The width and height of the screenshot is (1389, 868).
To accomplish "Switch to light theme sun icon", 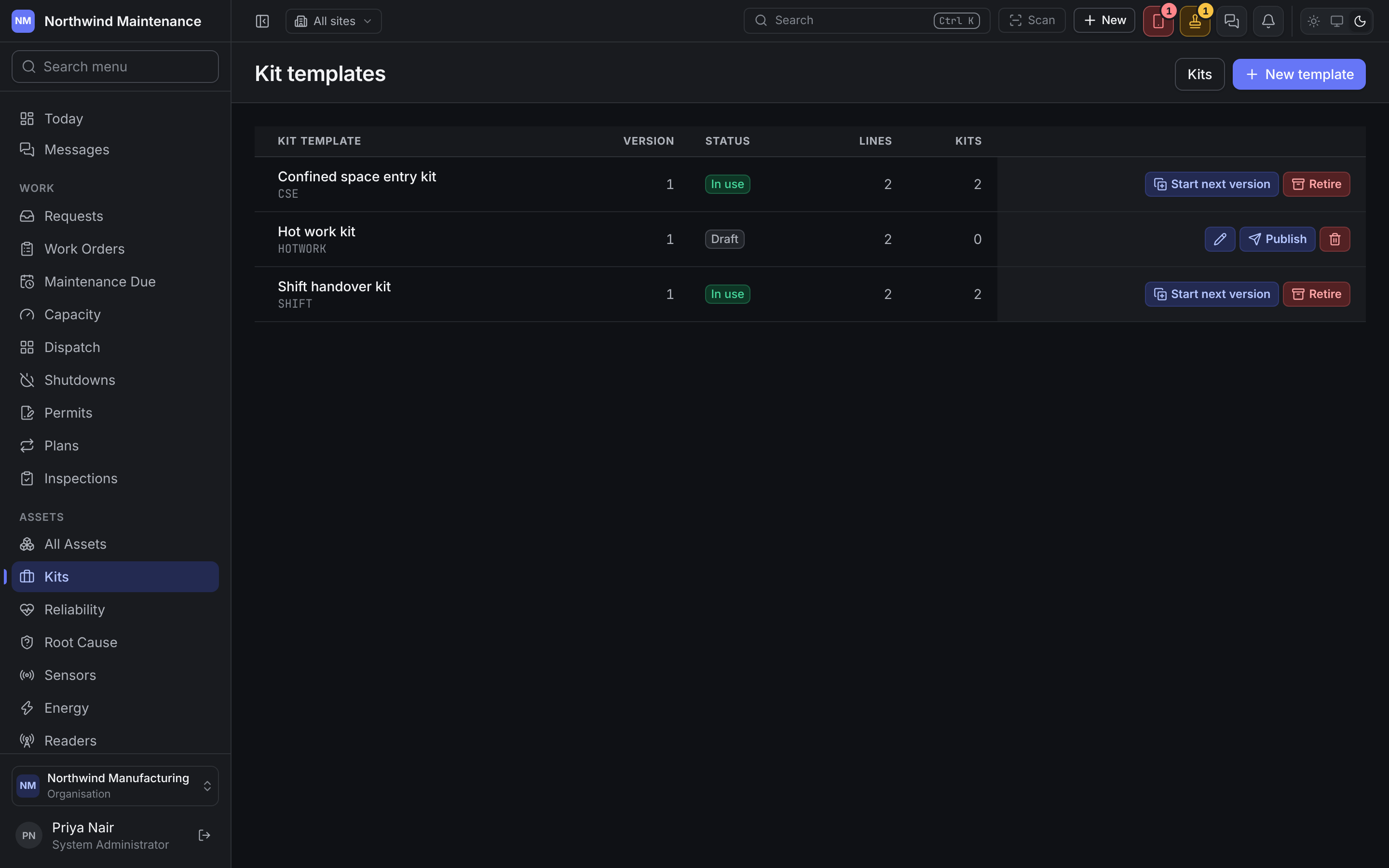I will pos(1314,21).
